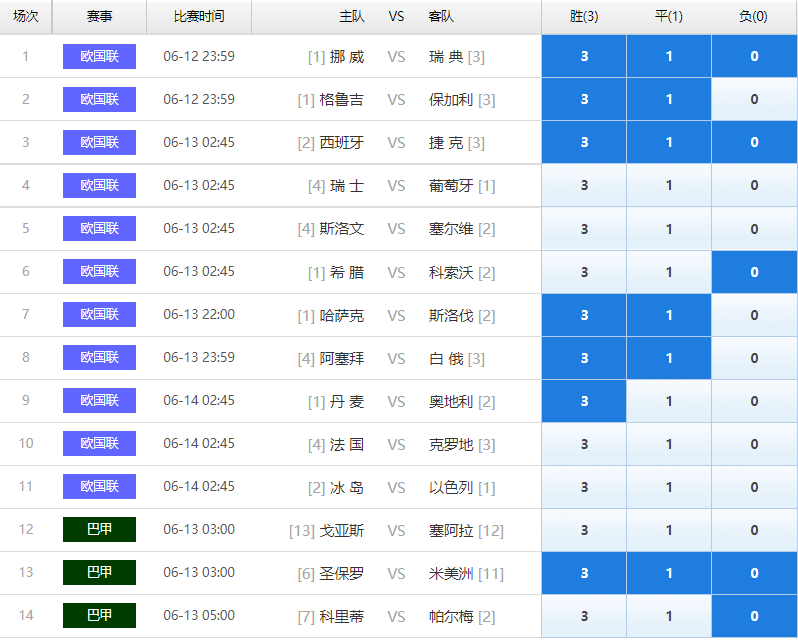Toggle win (3) for match 13 圣保罗 vs 米美洲
Image resolution: width=798 pixels, height=640 pixels.
(584, 573)
